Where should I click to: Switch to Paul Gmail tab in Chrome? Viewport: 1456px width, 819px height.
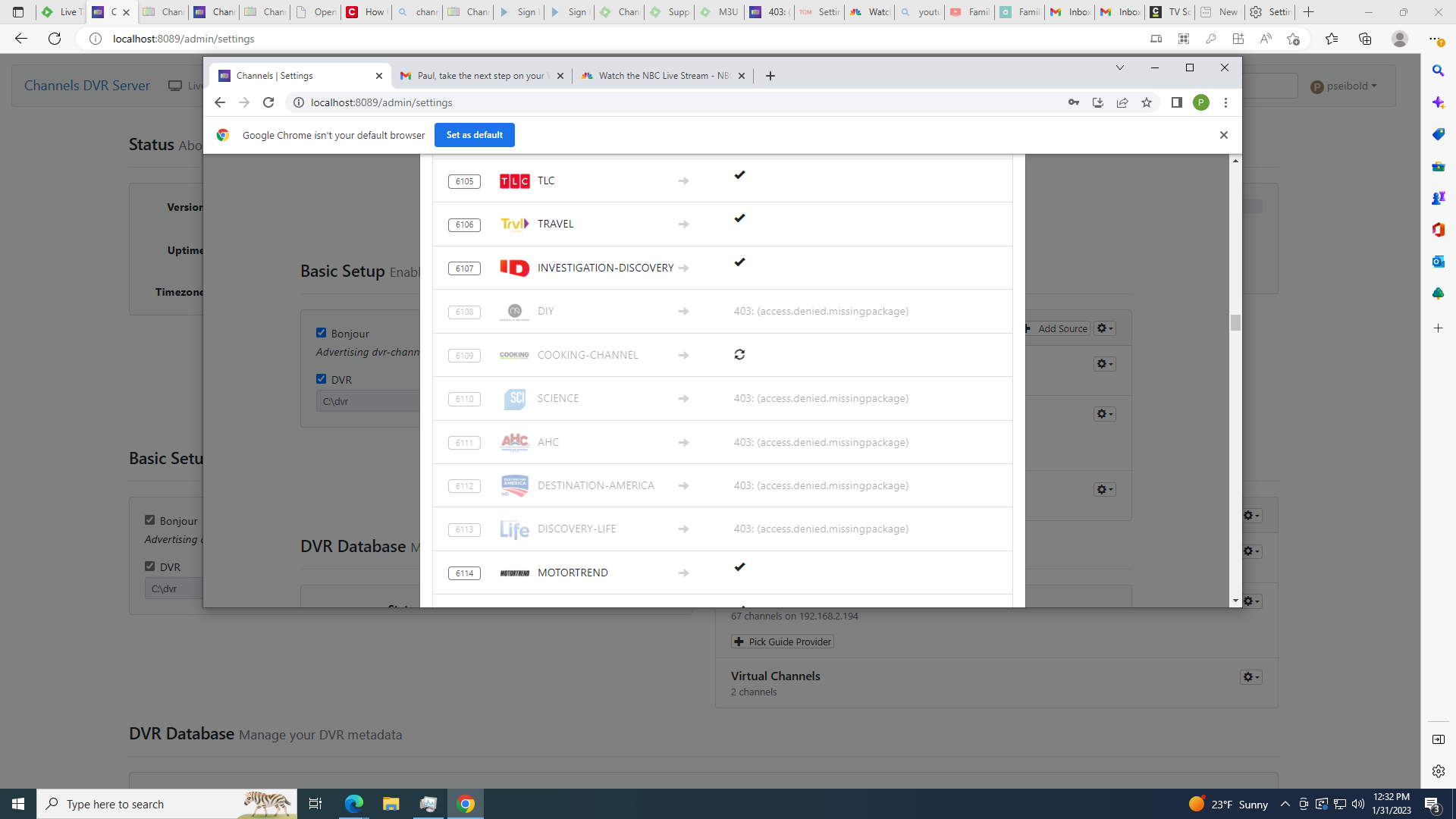coord(480,76)
